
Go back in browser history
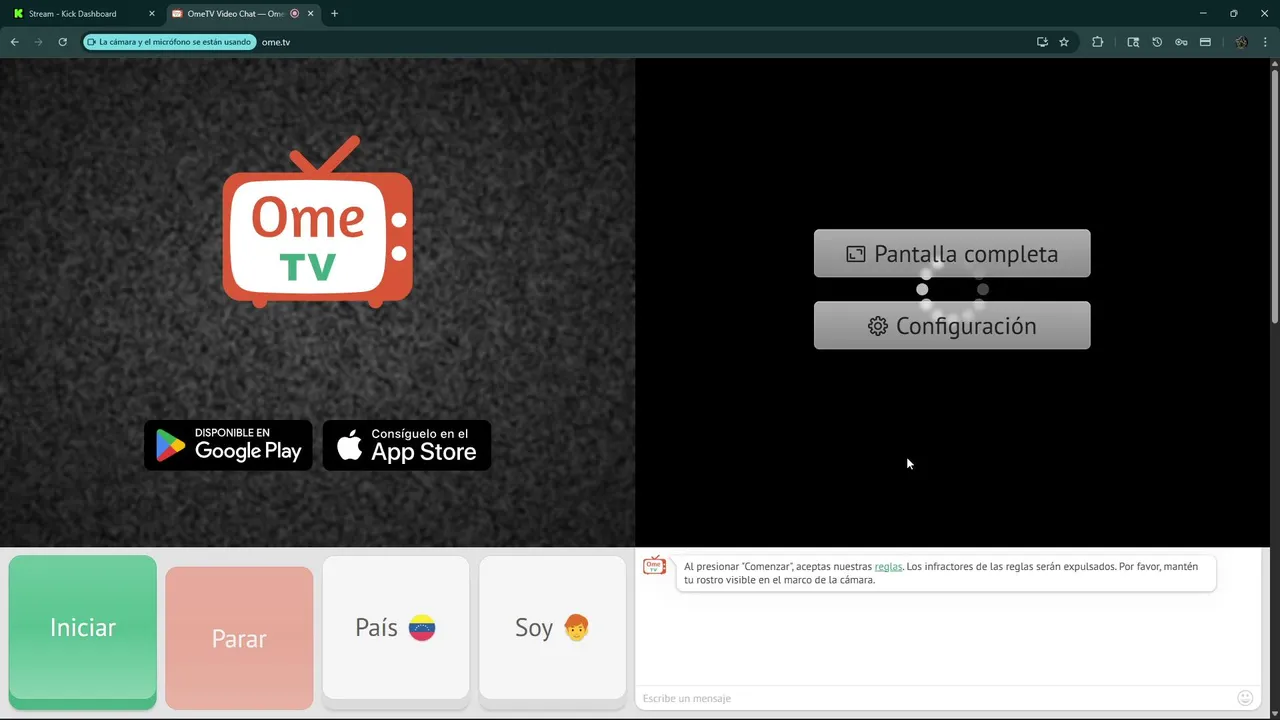(x=14, y=42)
